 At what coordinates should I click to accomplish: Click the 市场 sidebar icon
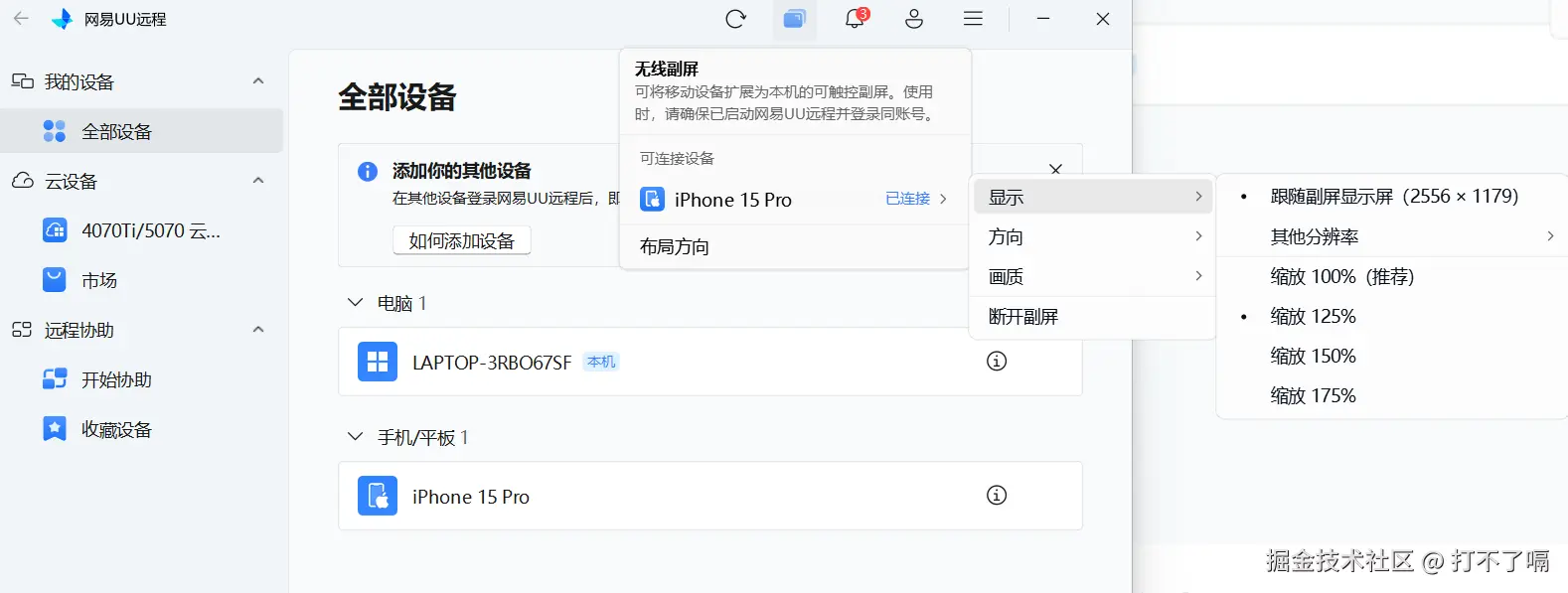point(55,280)
